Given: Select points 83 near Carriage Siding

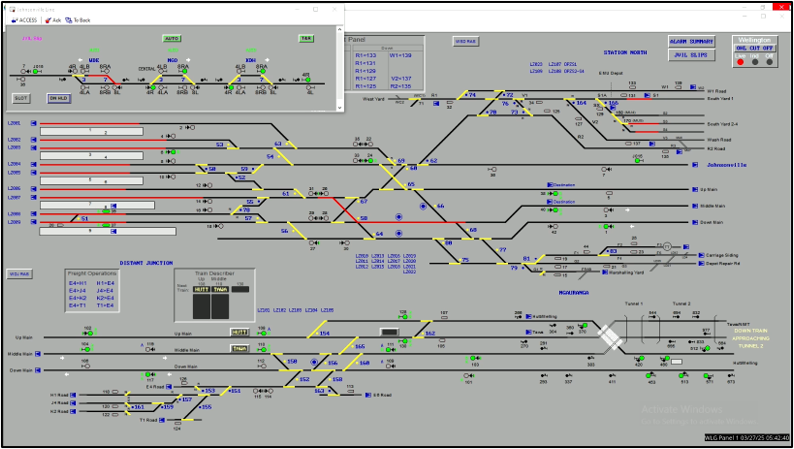Looking at the screenshot, I should (x=612, y=251).
